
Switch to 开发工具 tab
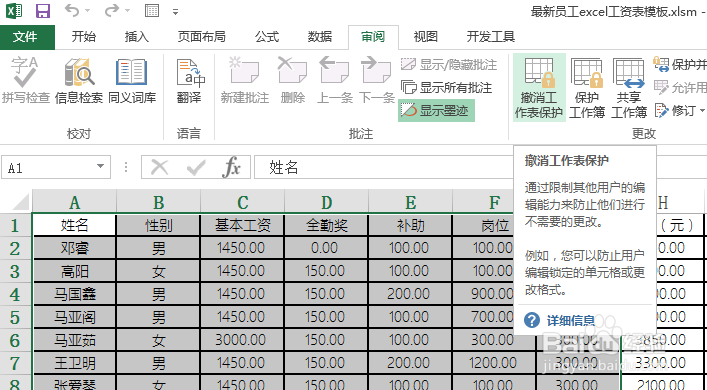click(491, 37)
